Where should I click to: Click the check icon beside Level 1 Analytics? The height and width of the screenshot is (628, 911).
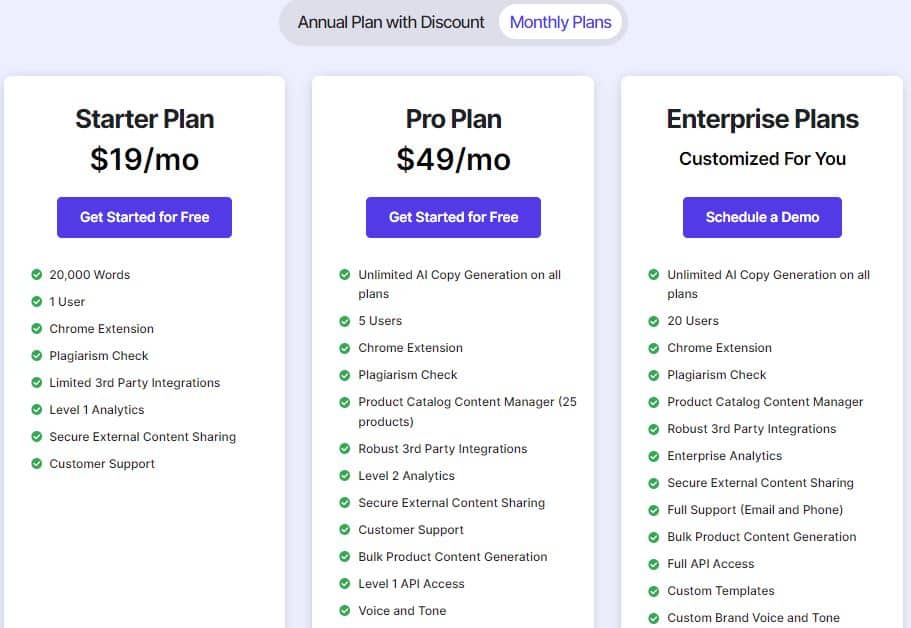37,410
